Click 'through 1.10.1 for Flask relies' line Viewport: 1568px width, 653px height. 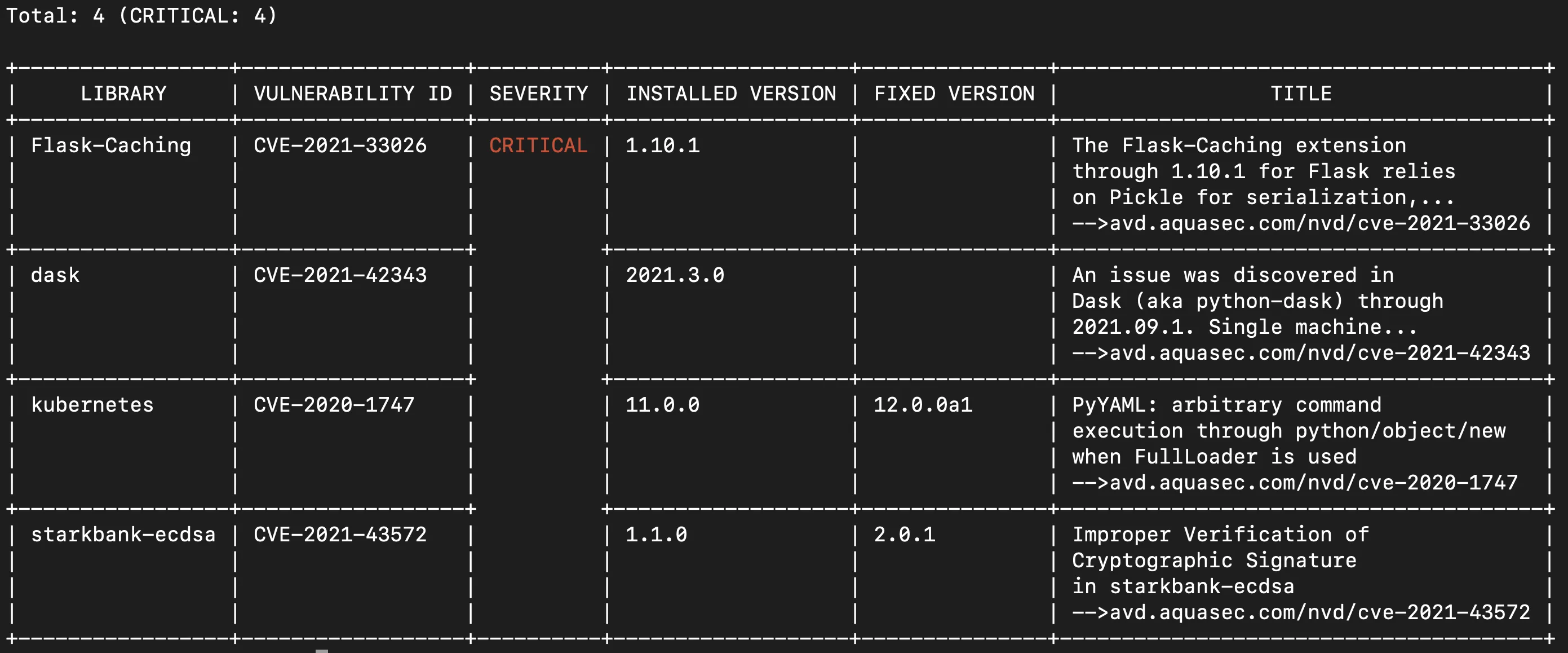click(x=1264, y=171)
